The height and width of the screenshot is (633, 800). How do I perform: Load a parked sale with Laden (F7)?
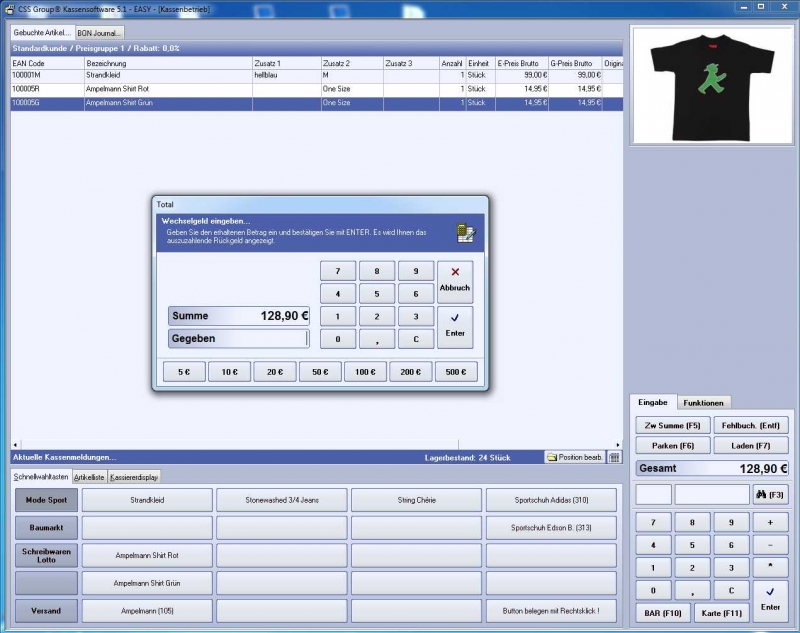751,446
